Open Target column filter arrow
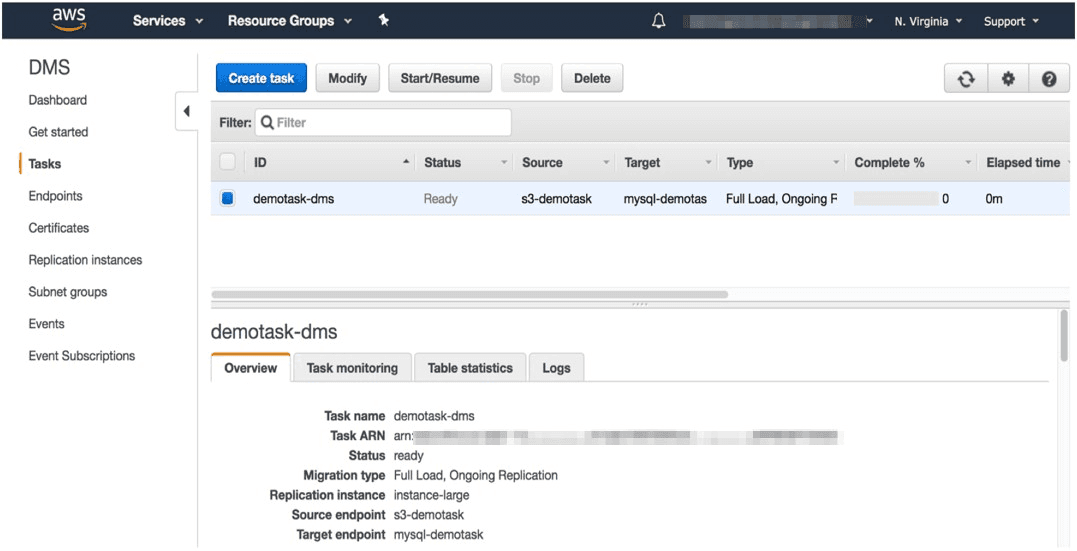 tap(709, 163)
